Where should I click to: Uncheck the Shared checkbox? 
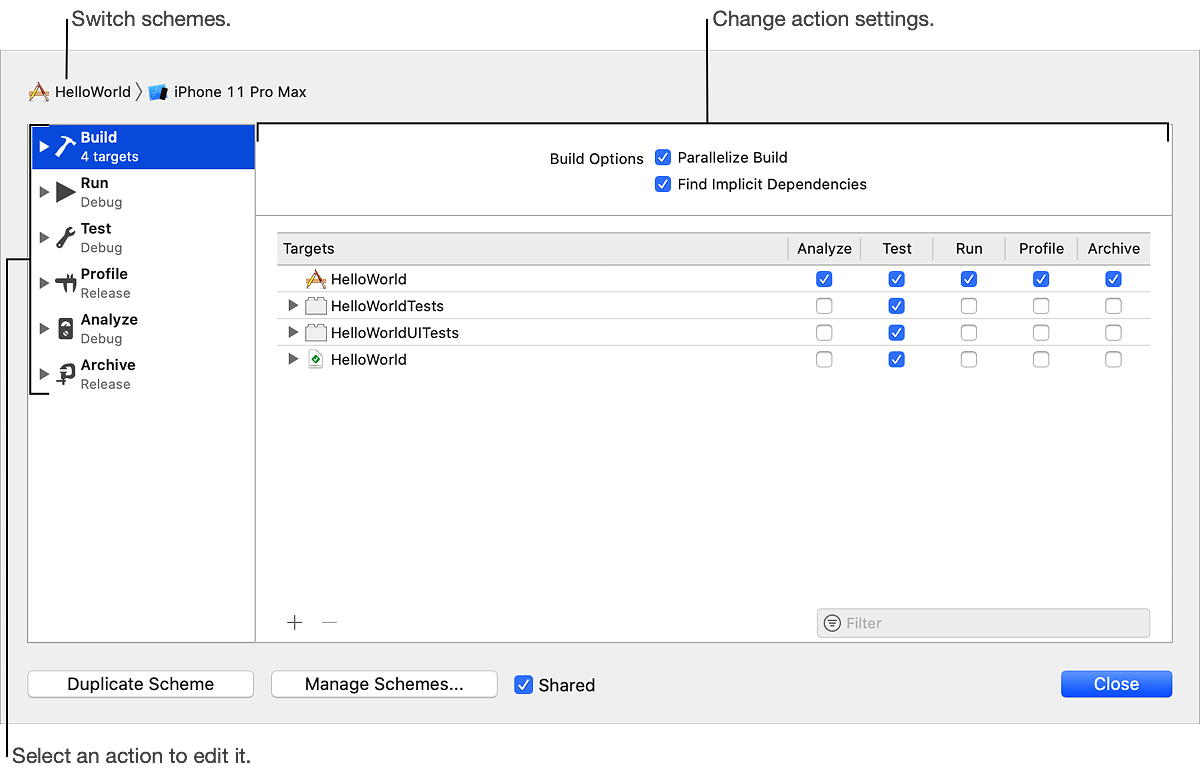tap(523, 685)
